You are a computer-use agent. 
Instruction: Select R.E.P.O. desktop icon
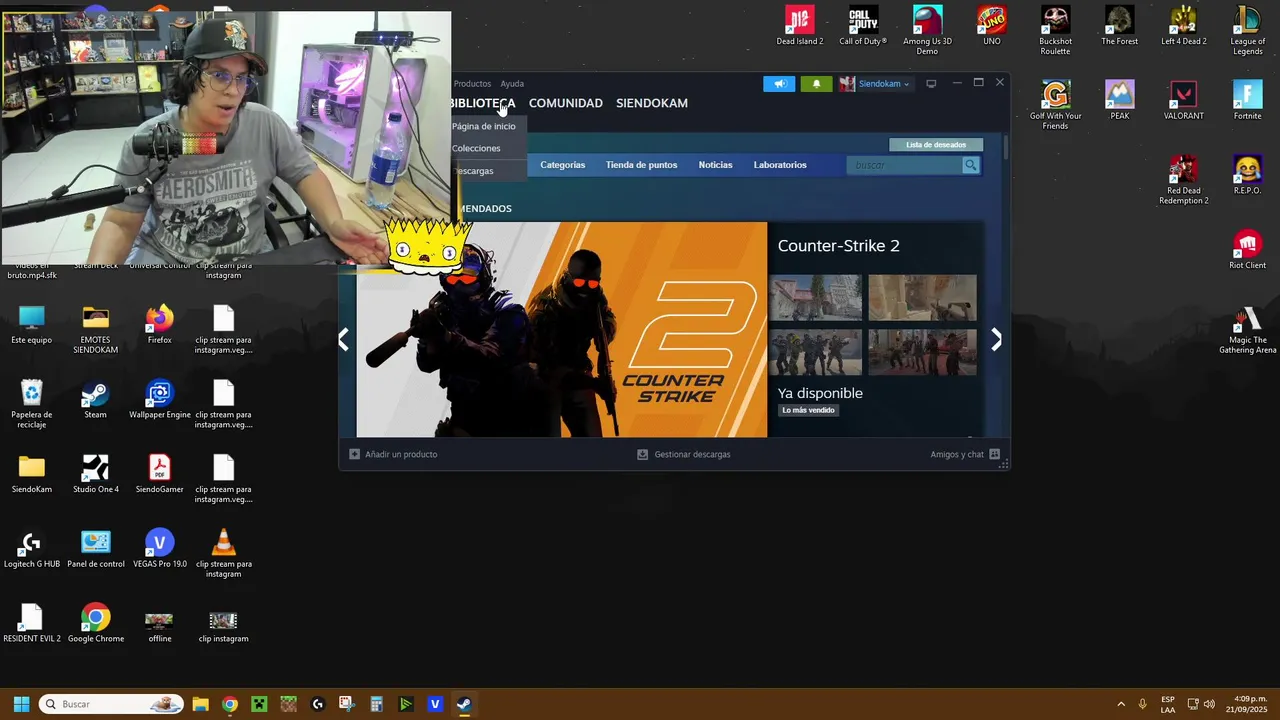[x=1247, y=175]
